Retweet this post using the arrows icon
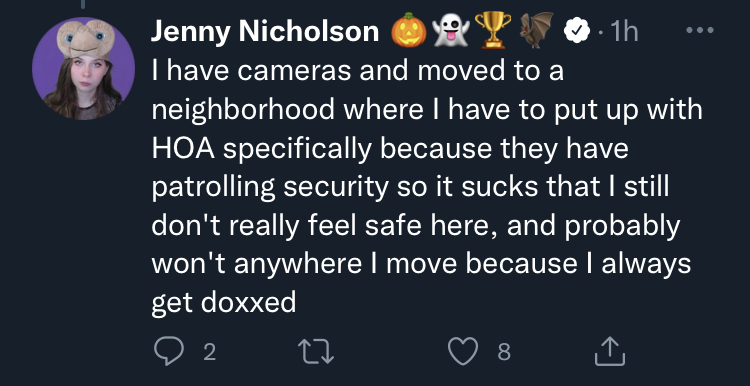 [316, 352]
